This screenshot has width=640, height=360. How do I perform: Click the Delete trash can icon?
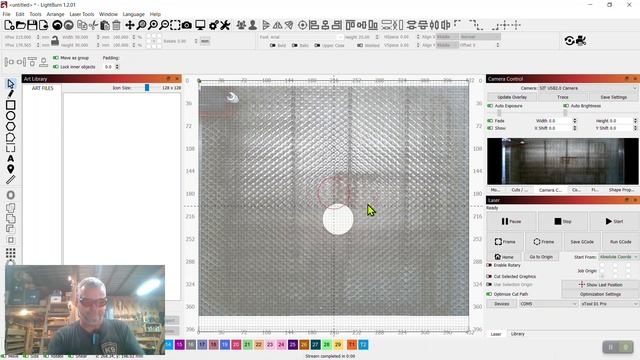click(x=116, y=25)
